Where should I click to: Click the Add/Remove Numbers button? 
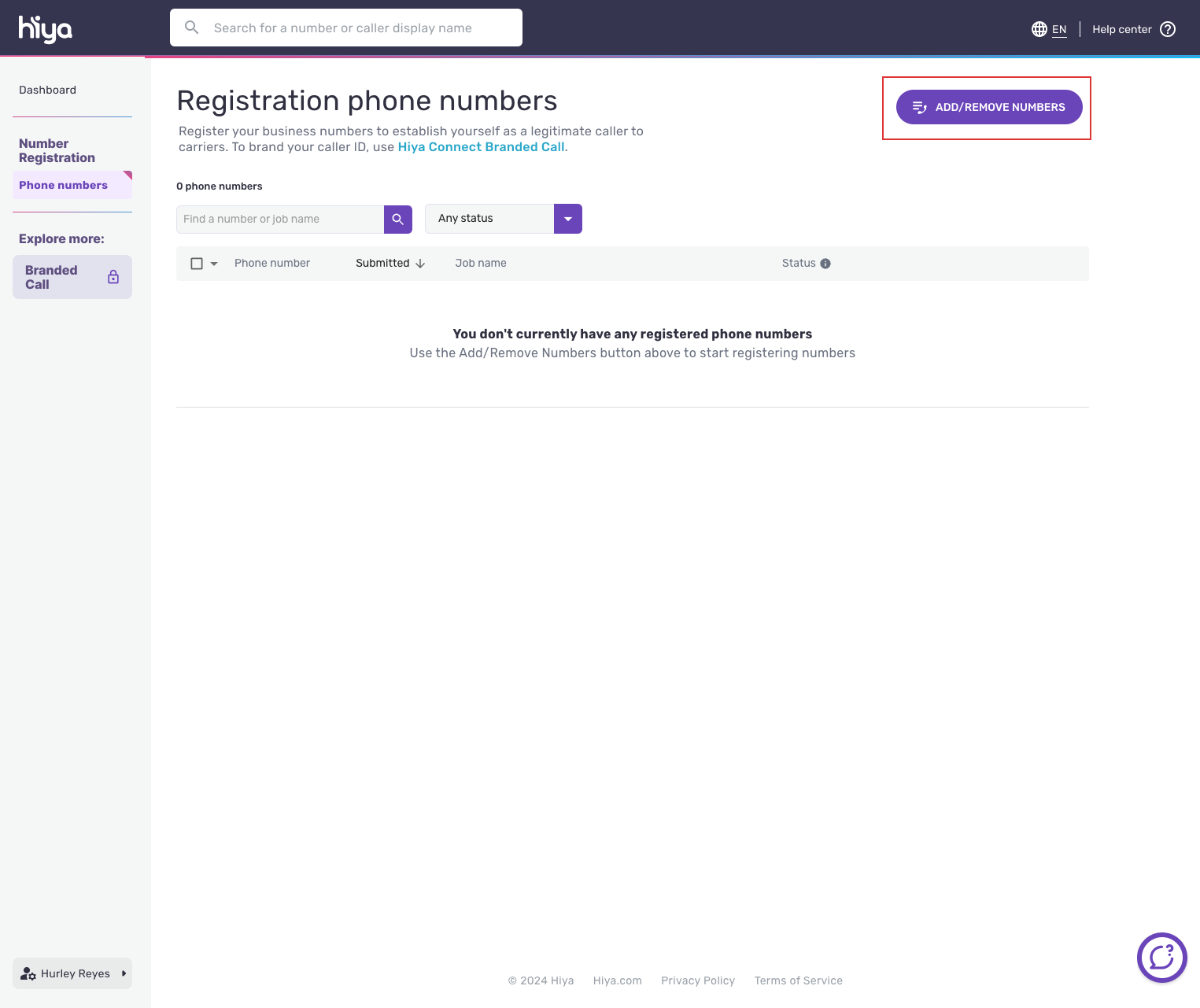pyautogui.click(x=989, y=107)
